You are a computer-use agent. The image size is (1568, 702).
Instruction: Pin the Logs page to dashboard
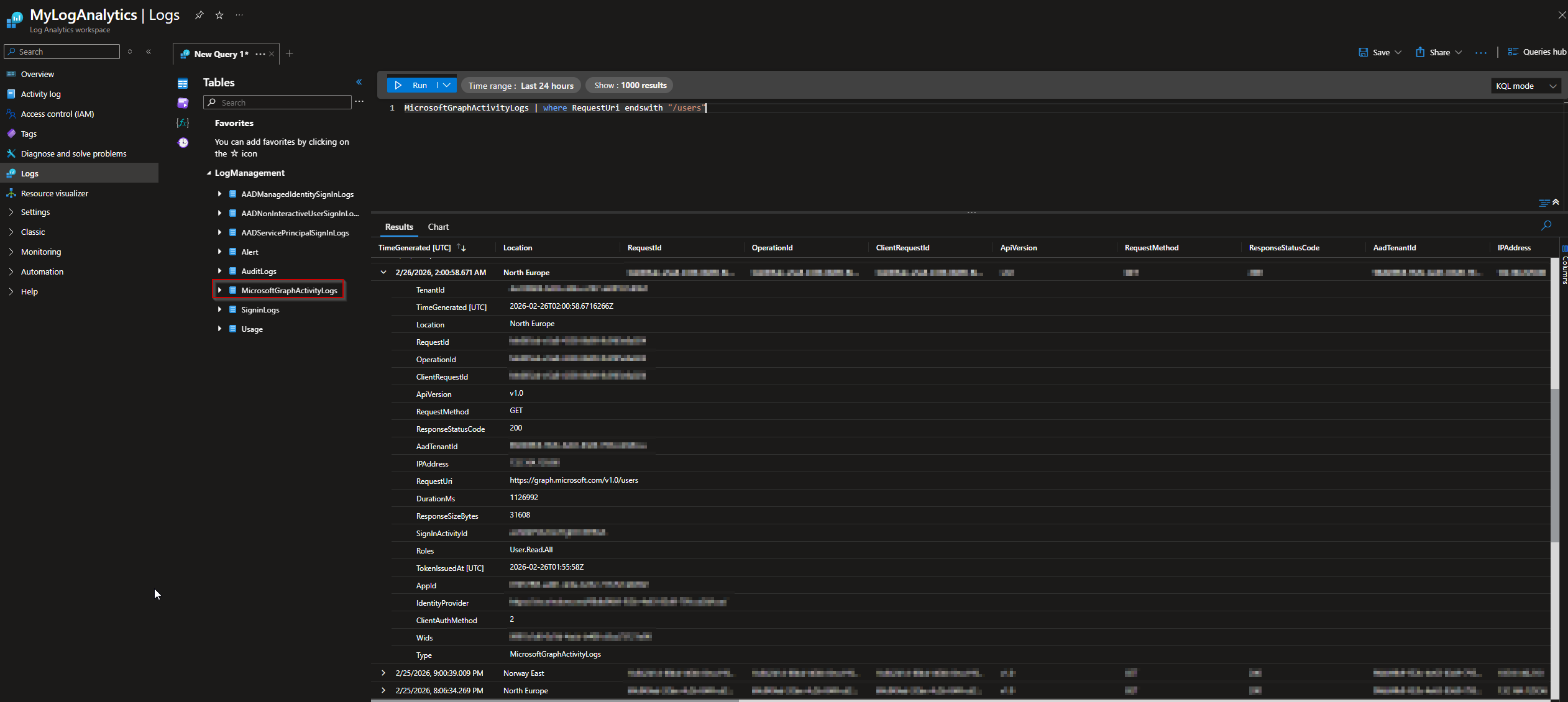199,15
